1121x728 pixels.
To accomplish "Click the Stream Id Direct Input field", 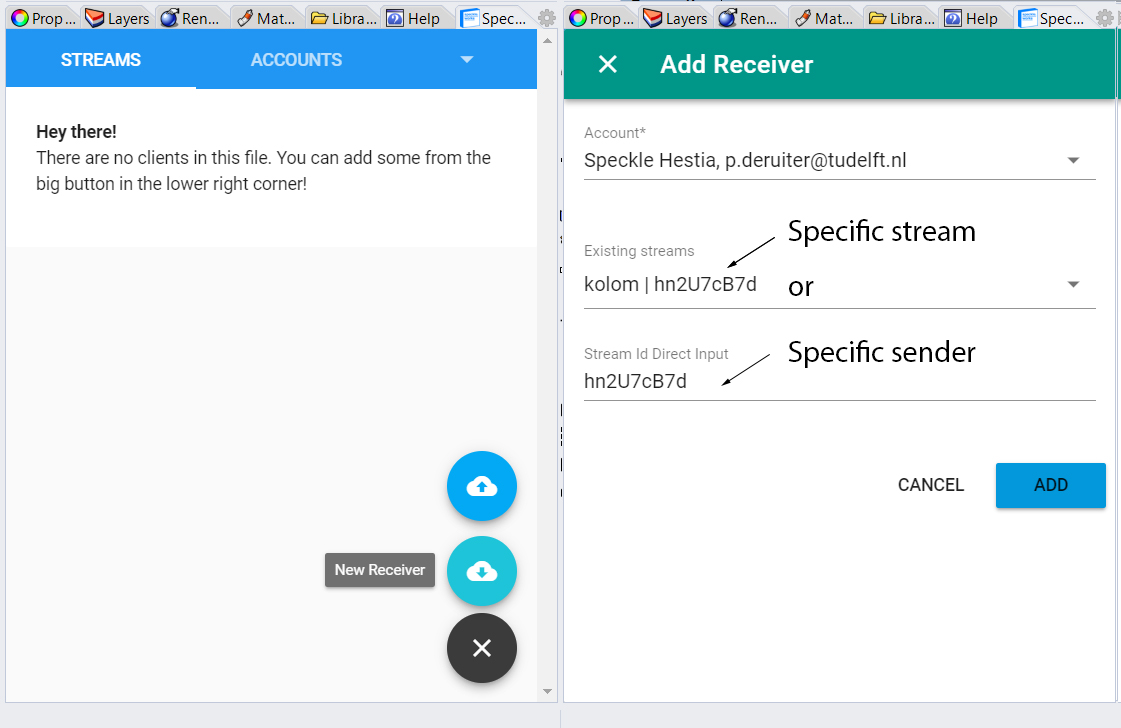I will [838, 381].
